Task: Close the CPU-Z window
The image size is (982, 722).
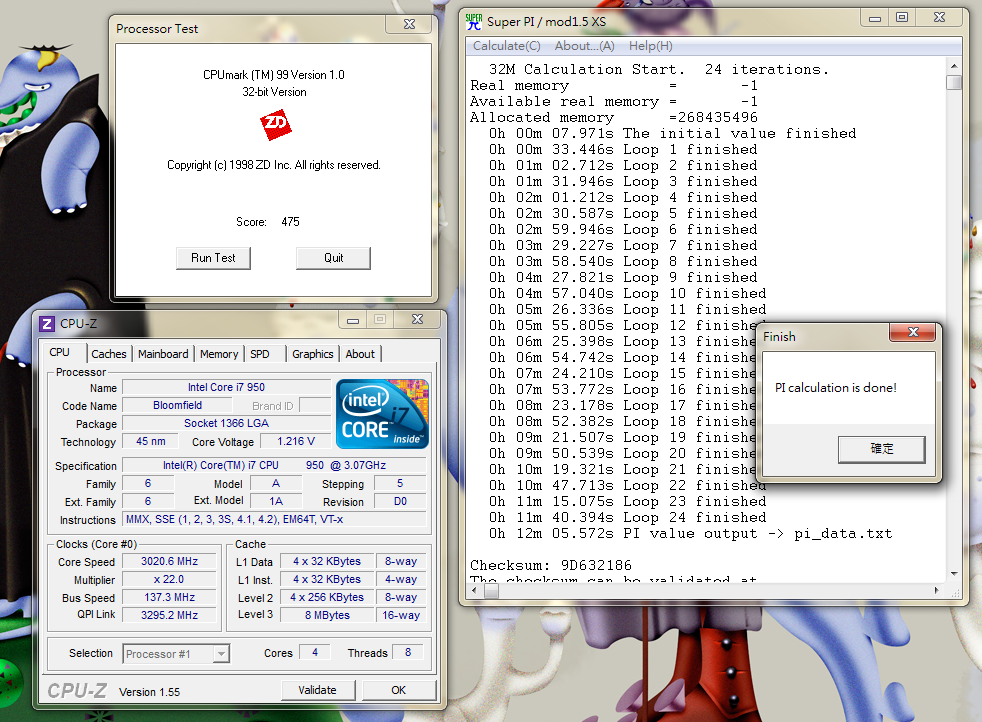Action: [x=417, y=319]
